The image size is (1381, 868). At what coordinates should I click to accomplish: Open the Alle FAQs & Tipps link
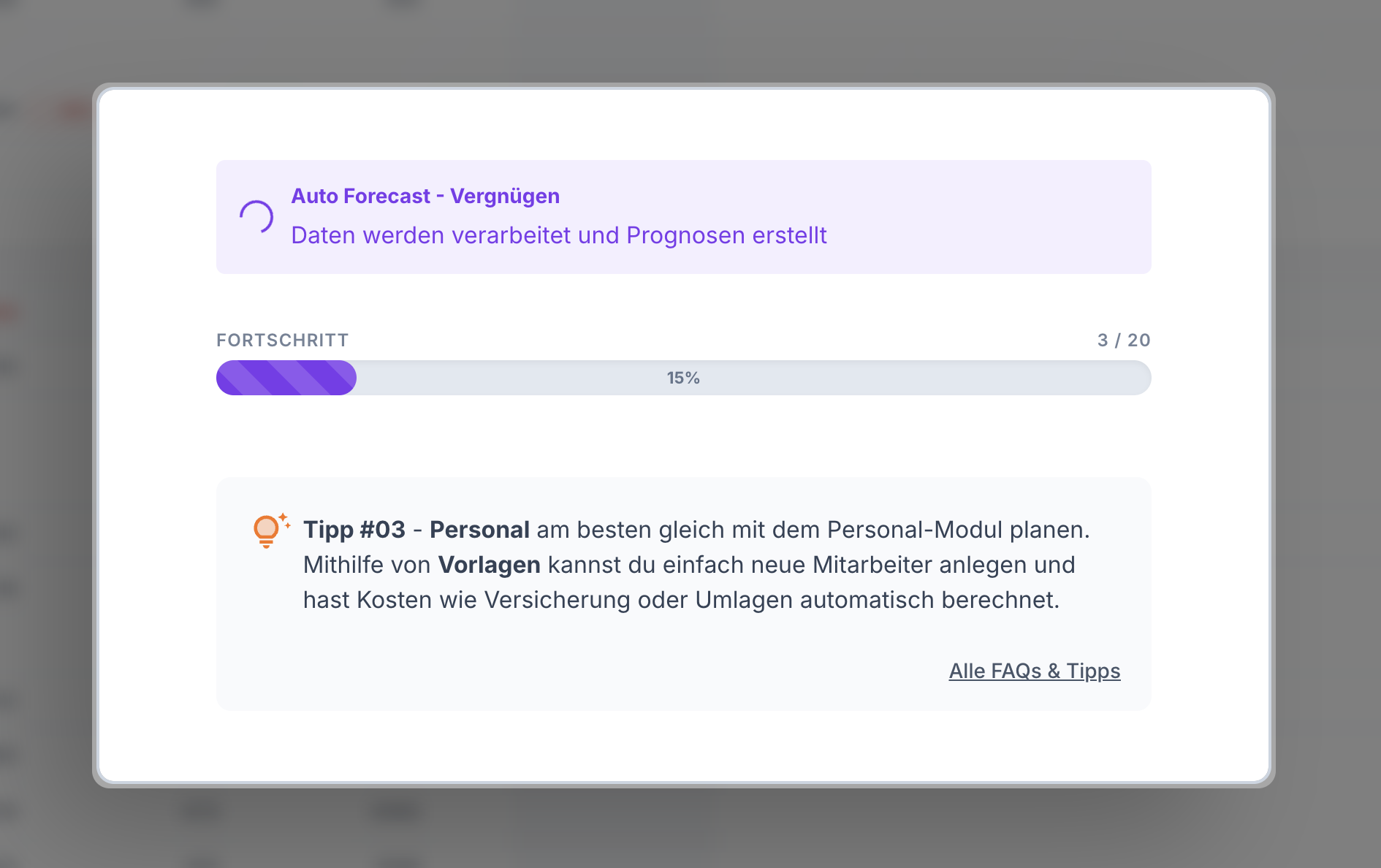click(1034, 671)
